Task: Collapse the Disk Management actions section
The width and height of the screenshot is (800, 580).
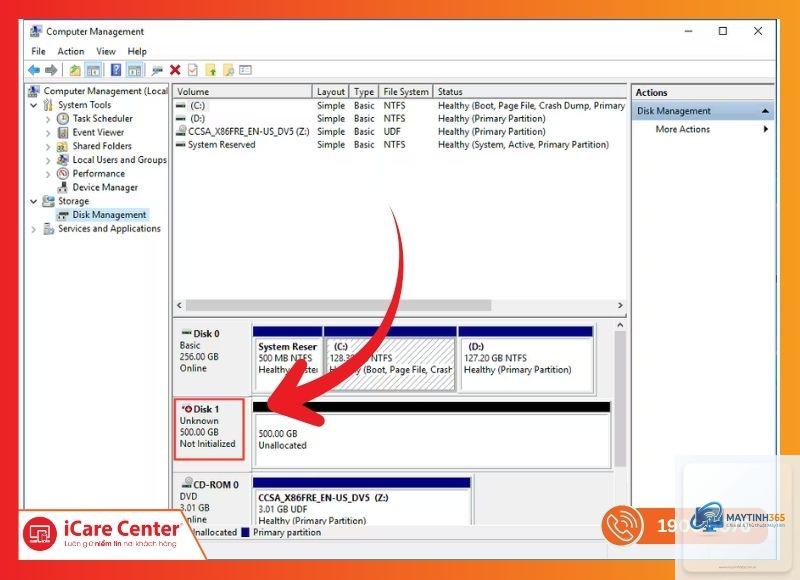Action: (765, 111)
